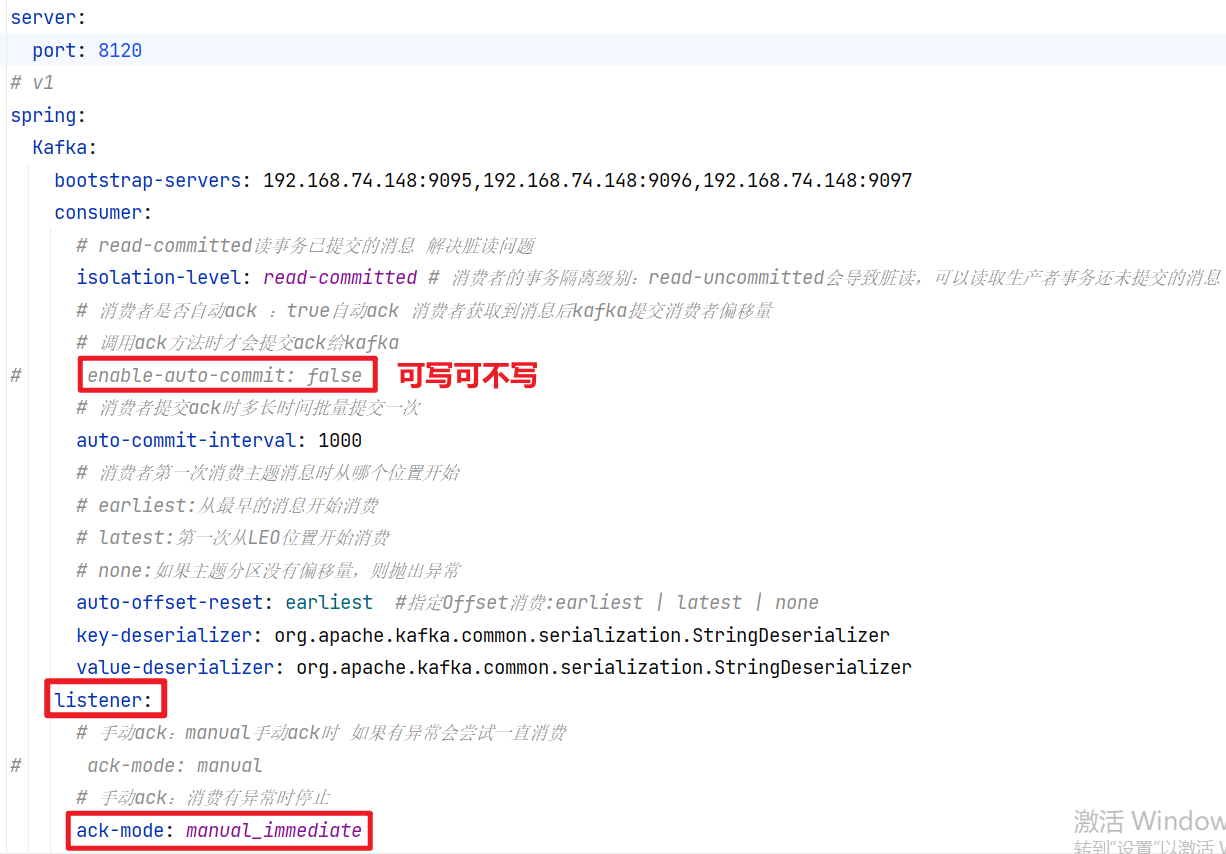Click the comment '消费者第一次消费主题消息时从哪个位置开始'

[x=268, y=472]
